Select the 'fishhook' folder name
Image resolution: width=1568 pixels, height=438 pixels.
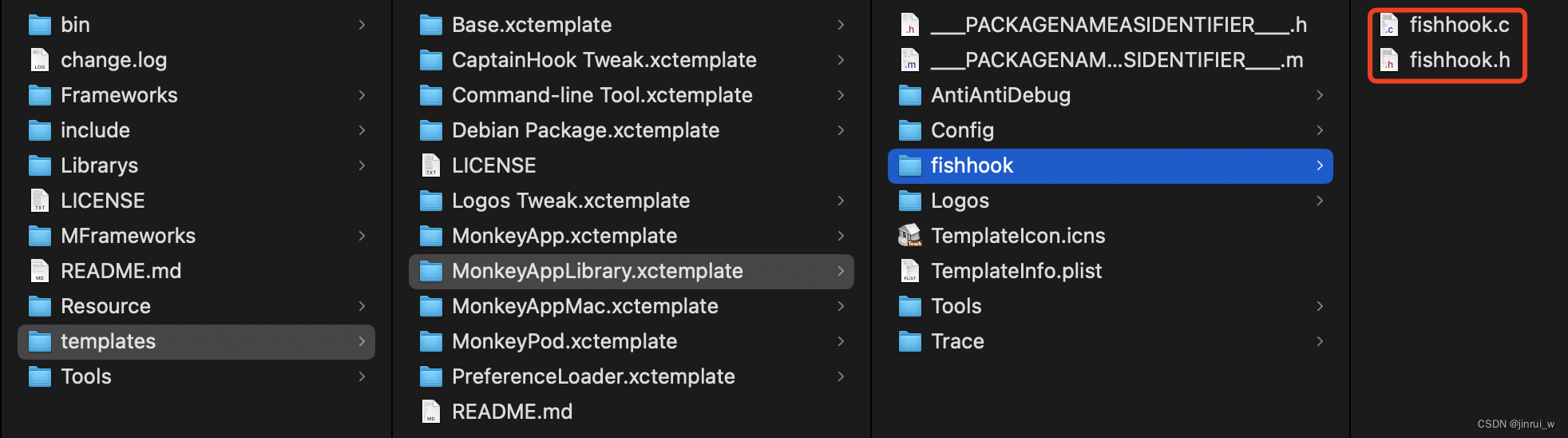pos(972,165)
